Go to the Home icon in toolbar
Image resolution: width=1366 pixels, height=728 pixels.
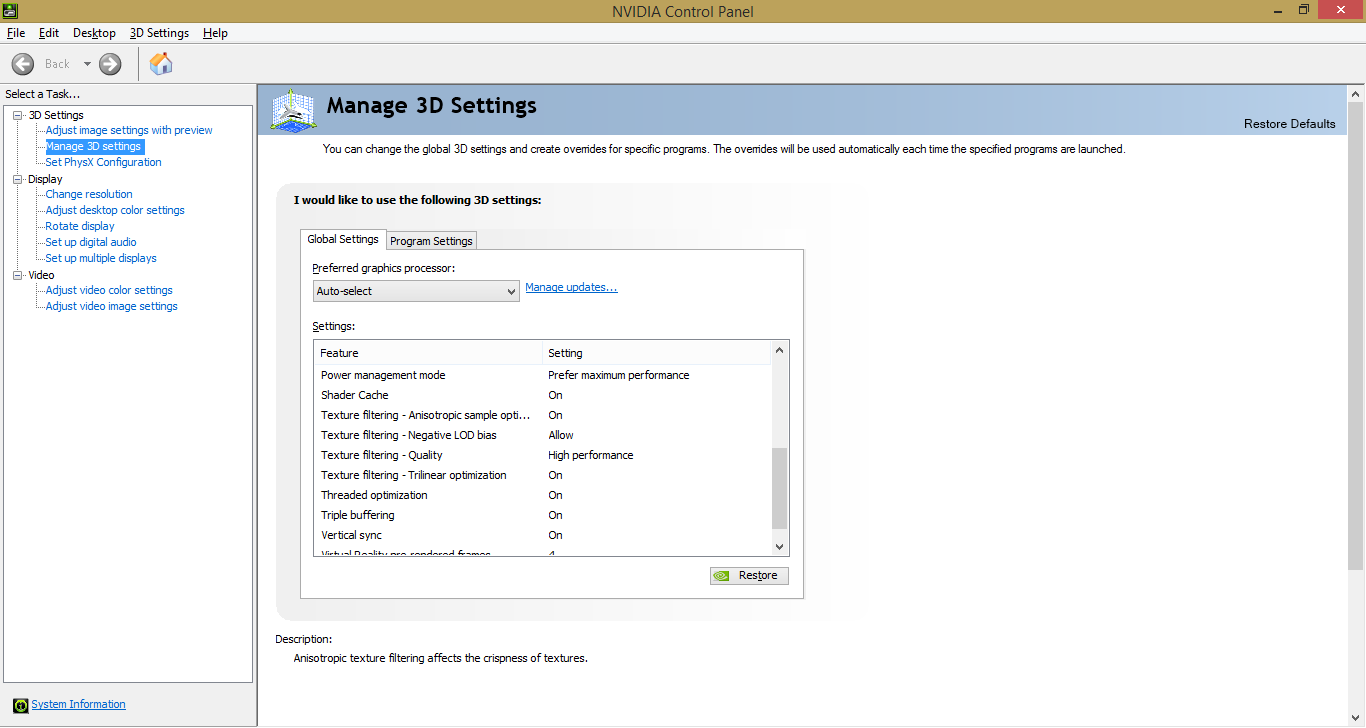tap(161, 64)
